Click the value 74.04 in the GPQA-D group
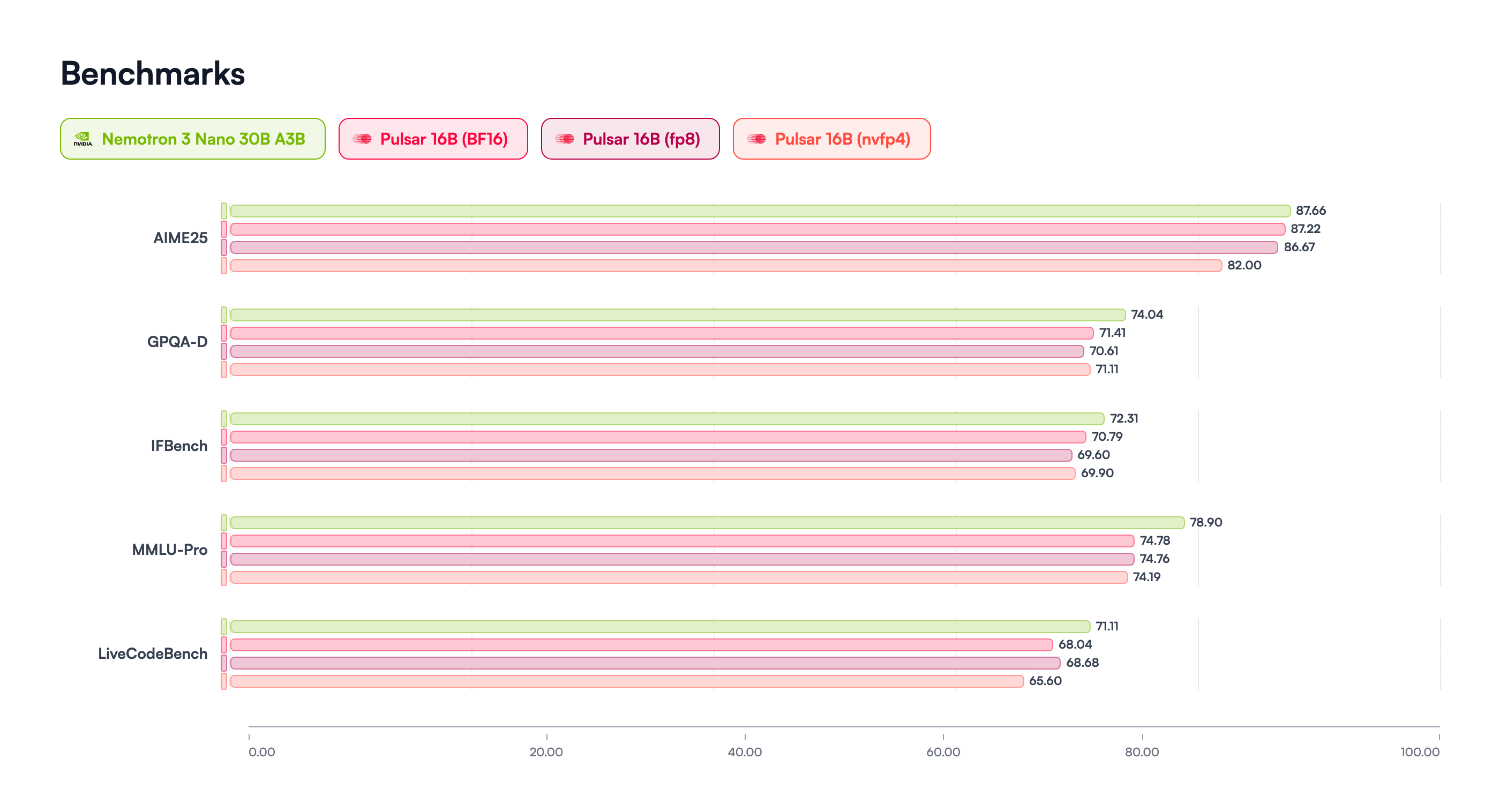This screenshot has width=1500, height=812. [1147, 315]
